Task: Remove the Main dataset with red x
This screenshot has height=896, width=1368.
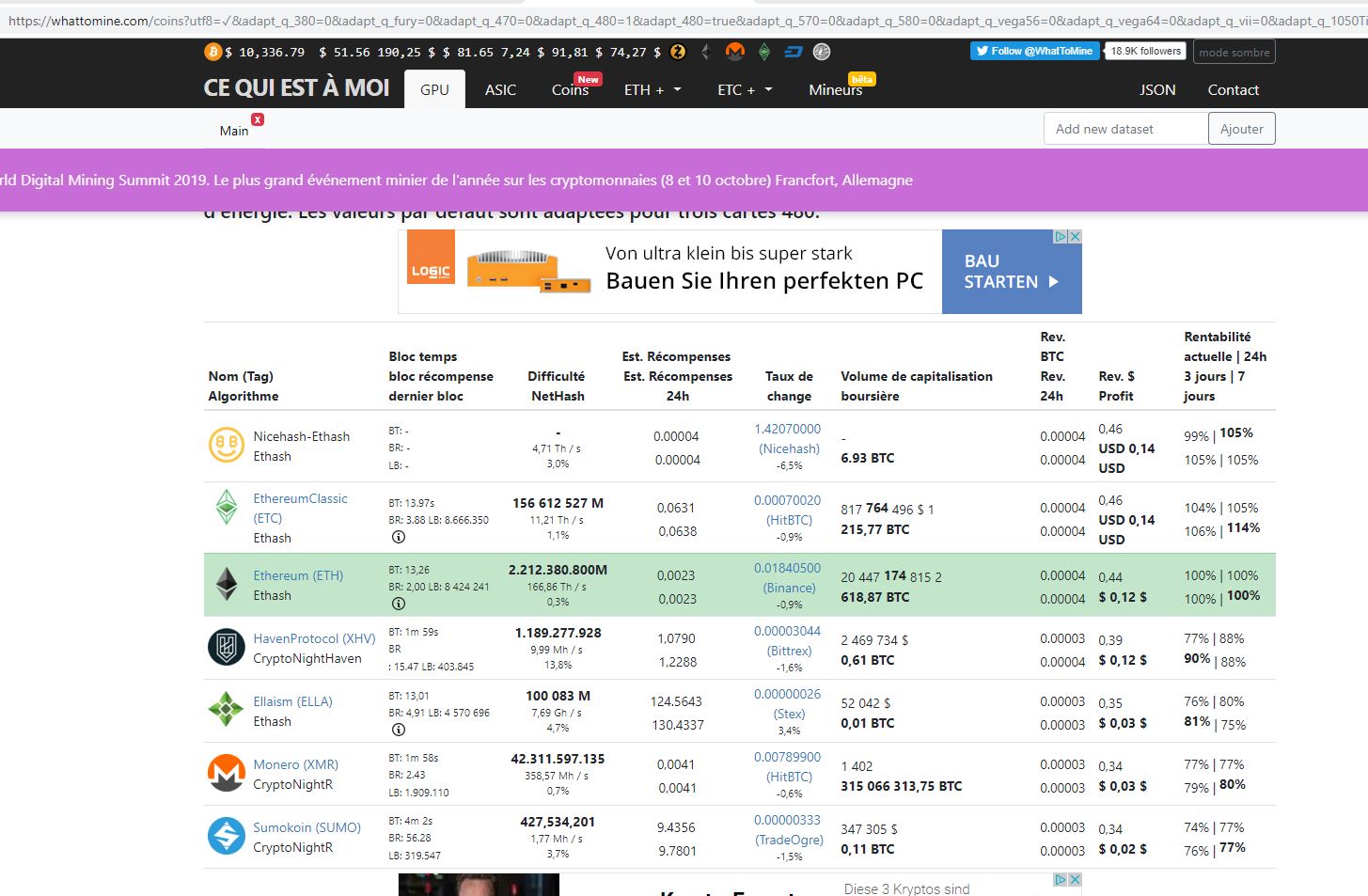Action: [x=258, y=119]
